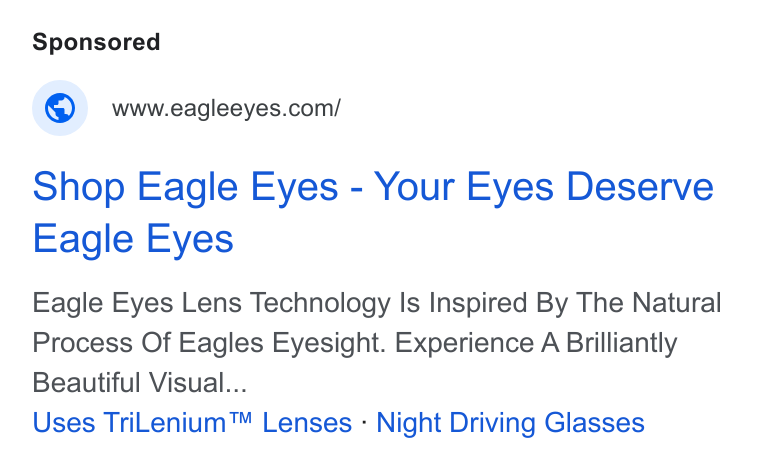The image size is (760, 466).
Task: Click the bold Sponsored heading text
Action: [x=96, y=42]
